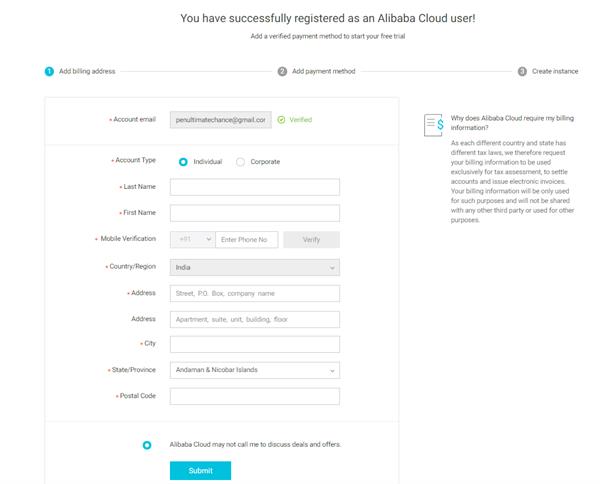Click the Postal Code input field
The width and height of the screenshot is (600, 484).
click(x=254, y=396)
